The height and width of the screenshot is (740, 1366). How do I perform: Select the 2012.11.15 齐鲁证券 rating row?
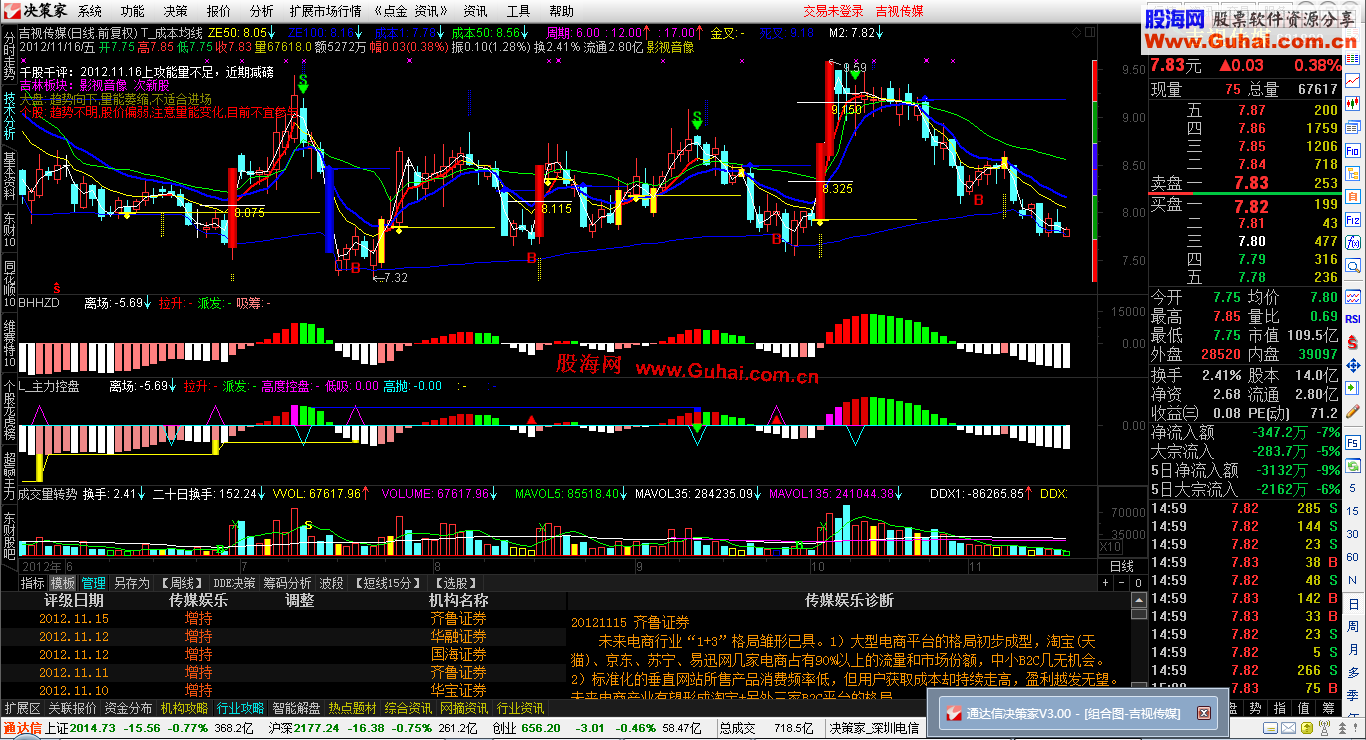click(x=283, y=618)
